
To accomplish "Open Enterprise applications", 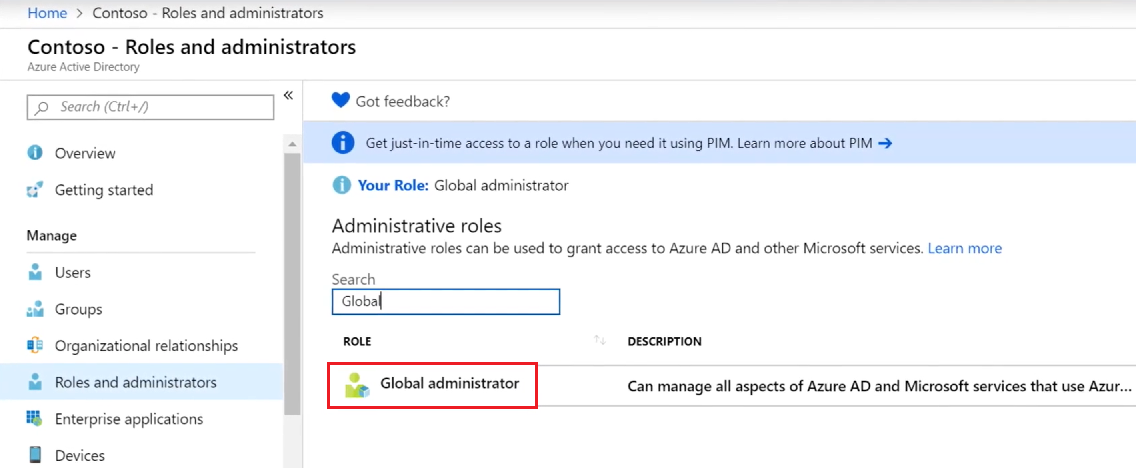I will click(x=129, y=419).
